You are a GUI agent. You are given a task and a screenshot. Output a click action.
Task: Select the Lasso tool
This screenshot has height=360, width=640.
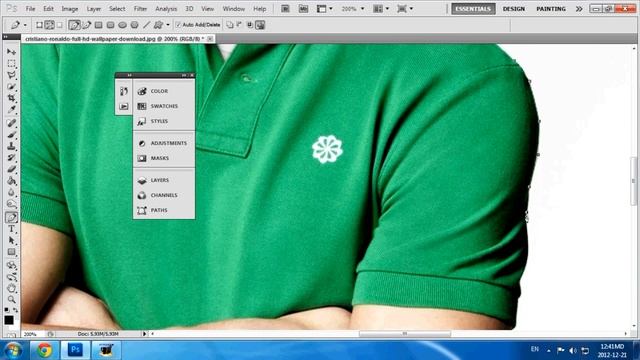[11, 75]
